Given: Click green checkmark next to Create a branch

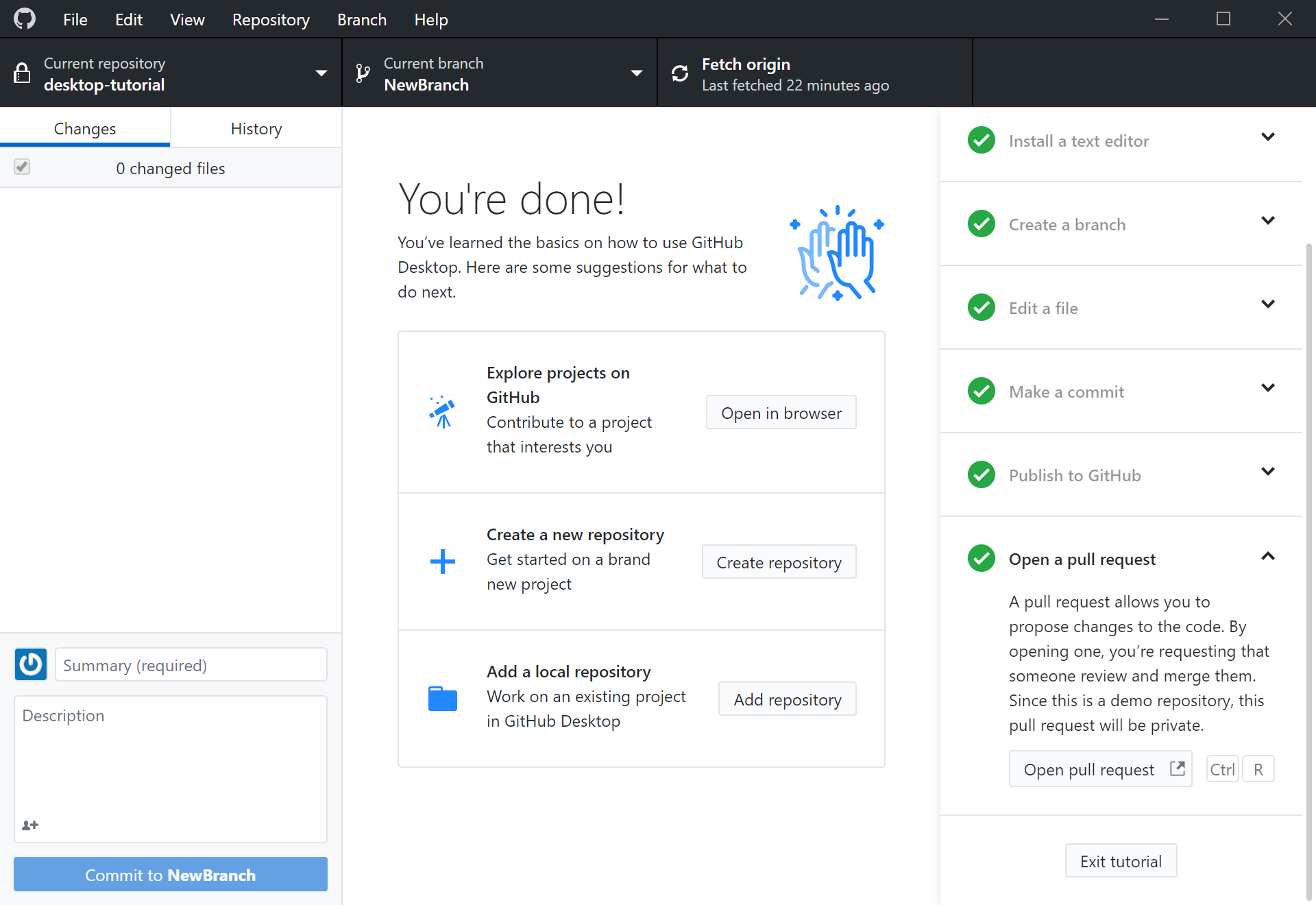Looking at the screenshot, I should tap(982, 224).
